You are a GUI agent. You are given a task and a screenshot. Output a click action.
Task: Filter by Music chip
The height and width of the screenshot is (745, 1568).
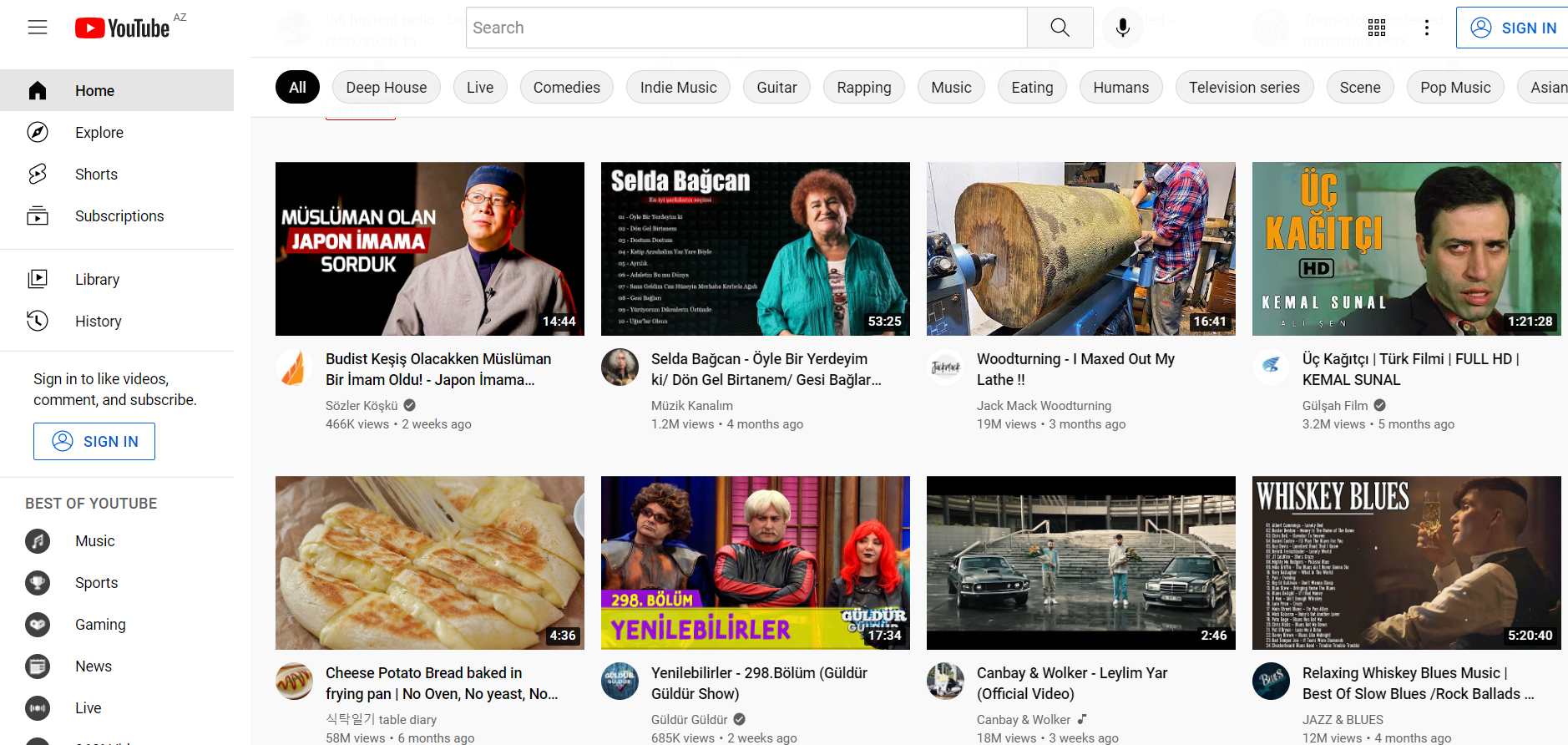click(952, 88)
